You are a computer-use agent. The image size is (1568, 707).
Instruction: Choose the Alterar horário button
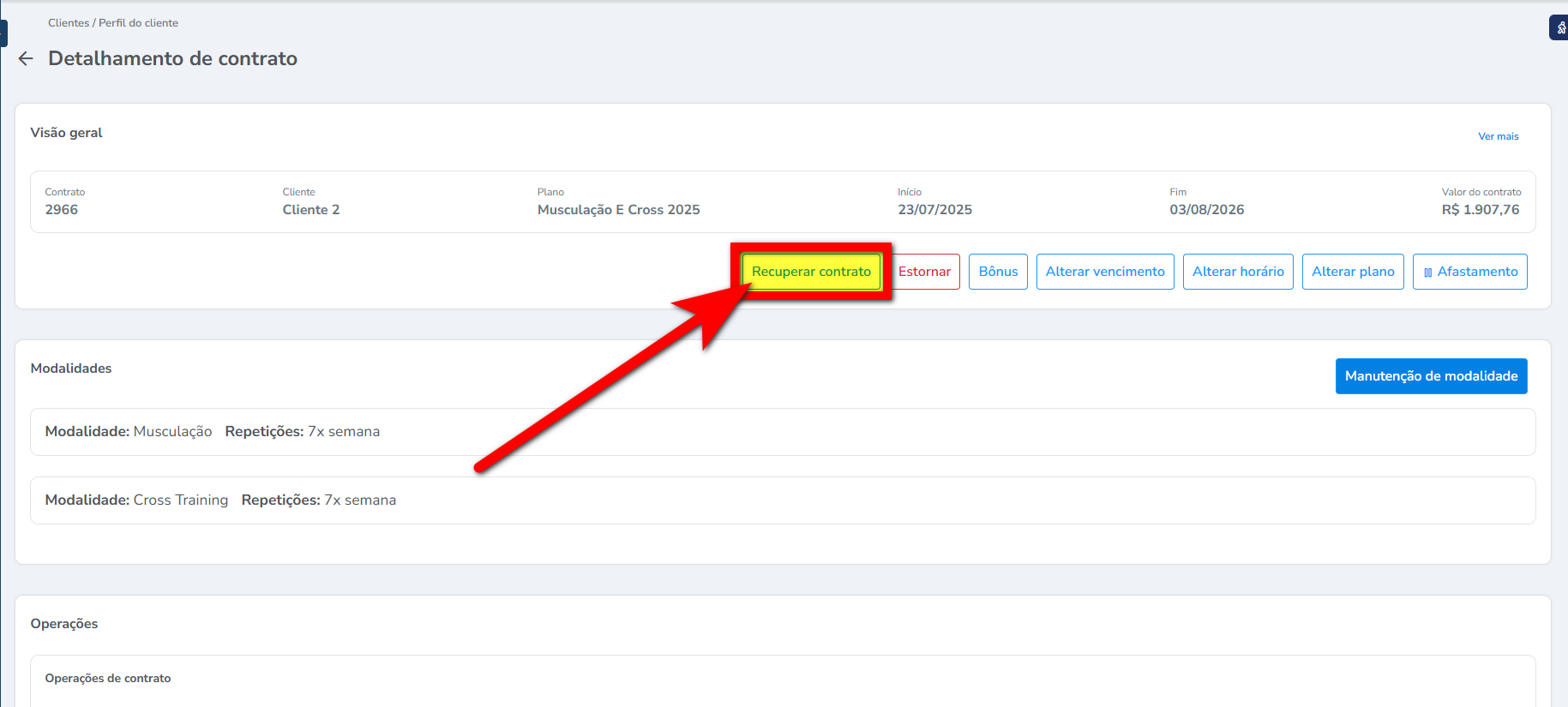[x=1237, y=272]
